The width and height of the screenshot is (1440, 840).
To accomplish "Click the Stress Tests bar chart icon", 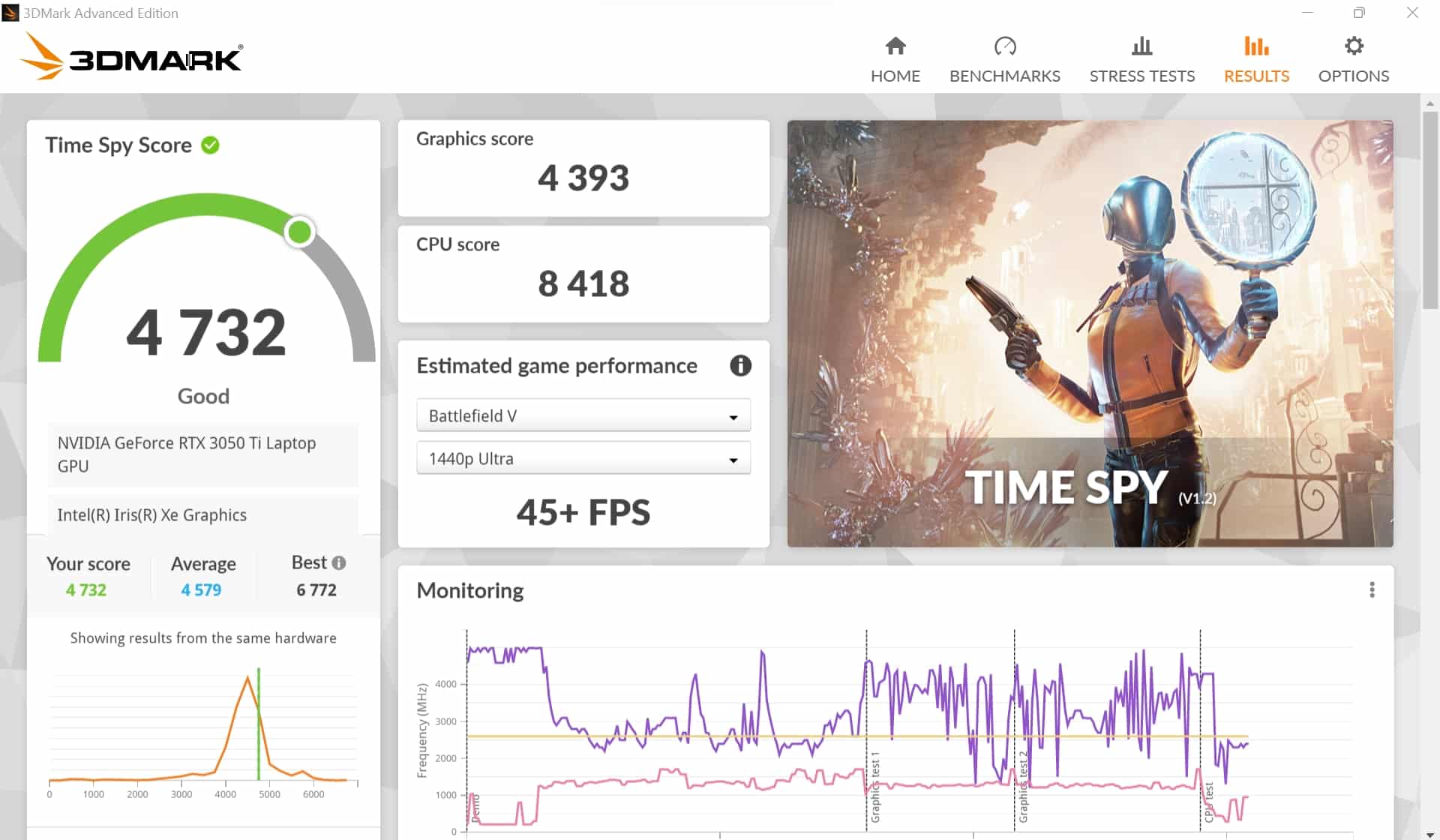I will (x=1141, y=46).
